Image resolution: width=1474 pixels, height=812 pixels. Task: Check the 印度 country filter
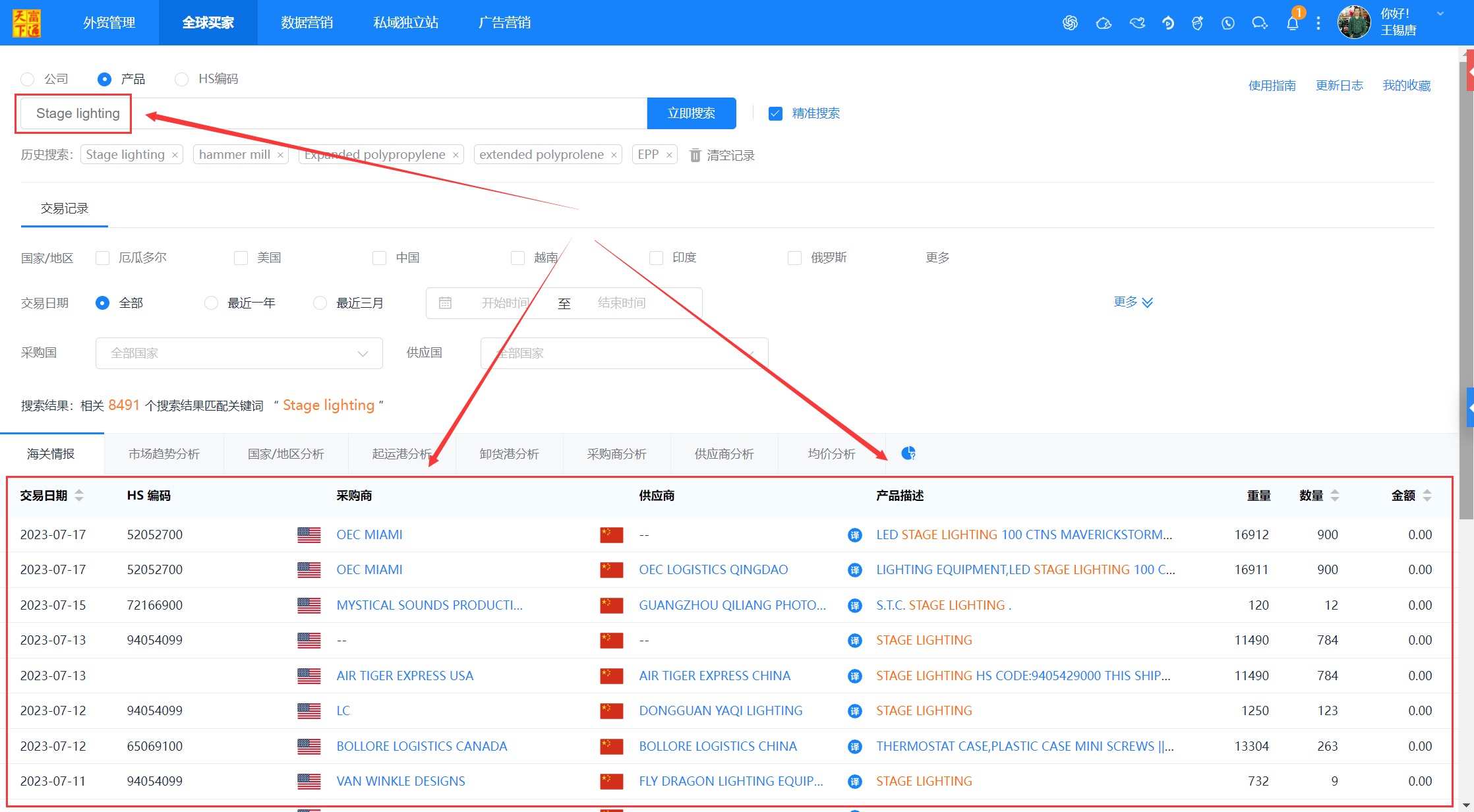(x=656, y=258)
